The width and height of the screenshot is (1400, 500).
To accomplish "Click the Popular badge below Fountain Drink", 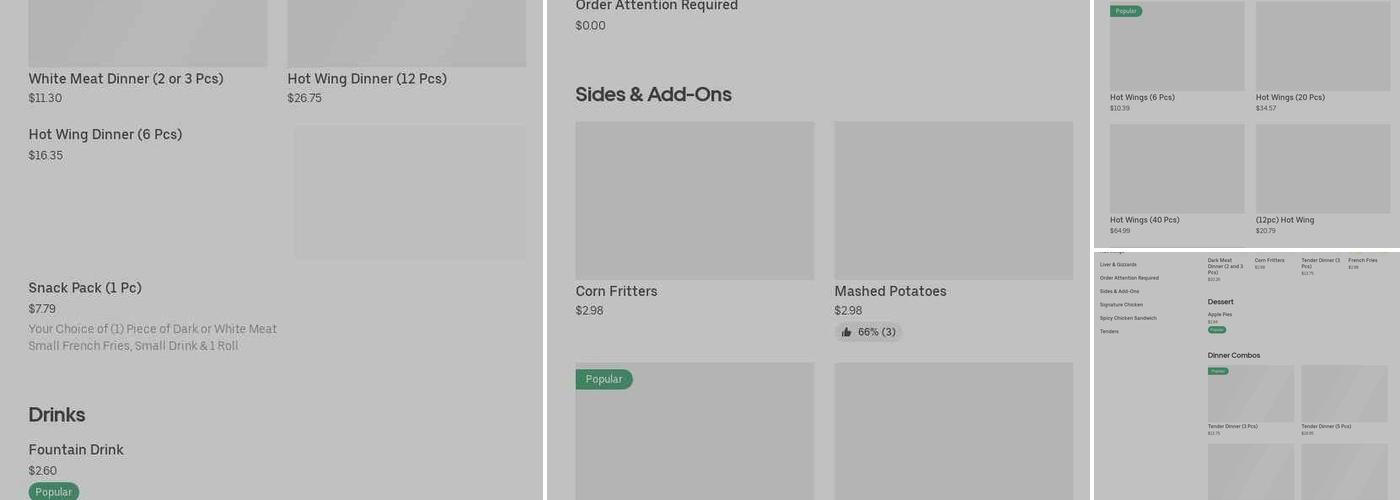I will tap(53, 492).
